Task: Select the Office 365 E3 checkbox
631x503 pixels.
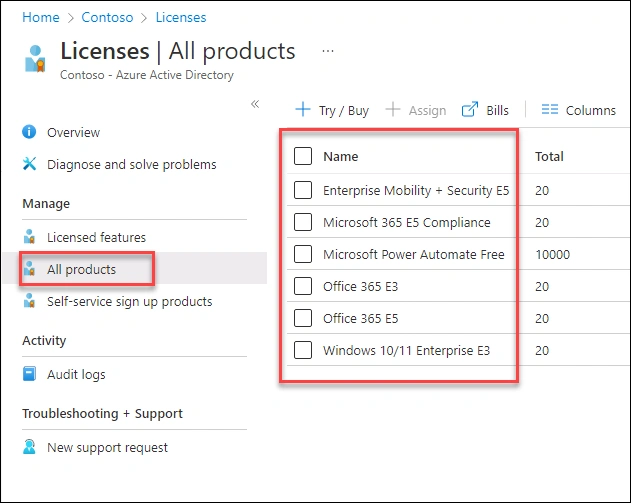Action: point(303,286)
